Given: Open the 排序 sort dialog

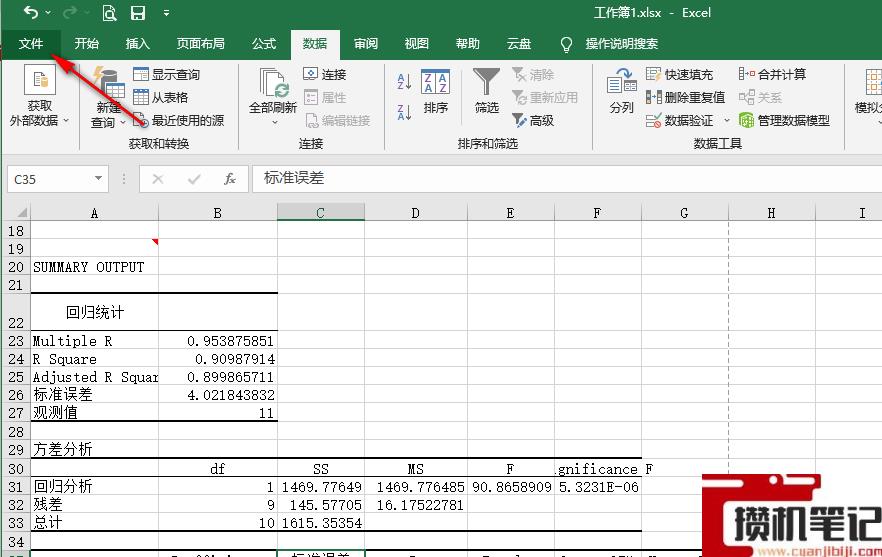Looking at the screenshot, I should (435, 93).
